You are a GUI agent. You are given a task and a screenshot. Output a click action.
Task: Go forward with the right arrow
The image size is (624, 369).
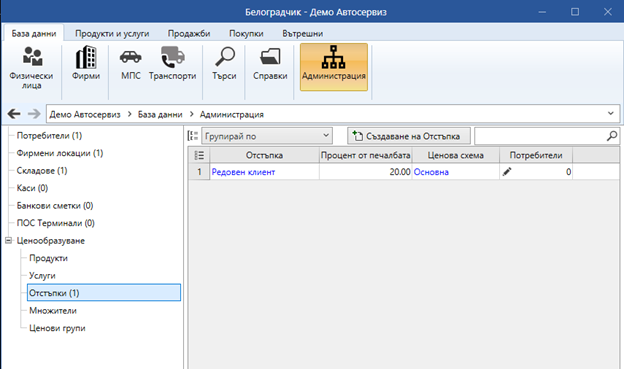tap(34, 114)
